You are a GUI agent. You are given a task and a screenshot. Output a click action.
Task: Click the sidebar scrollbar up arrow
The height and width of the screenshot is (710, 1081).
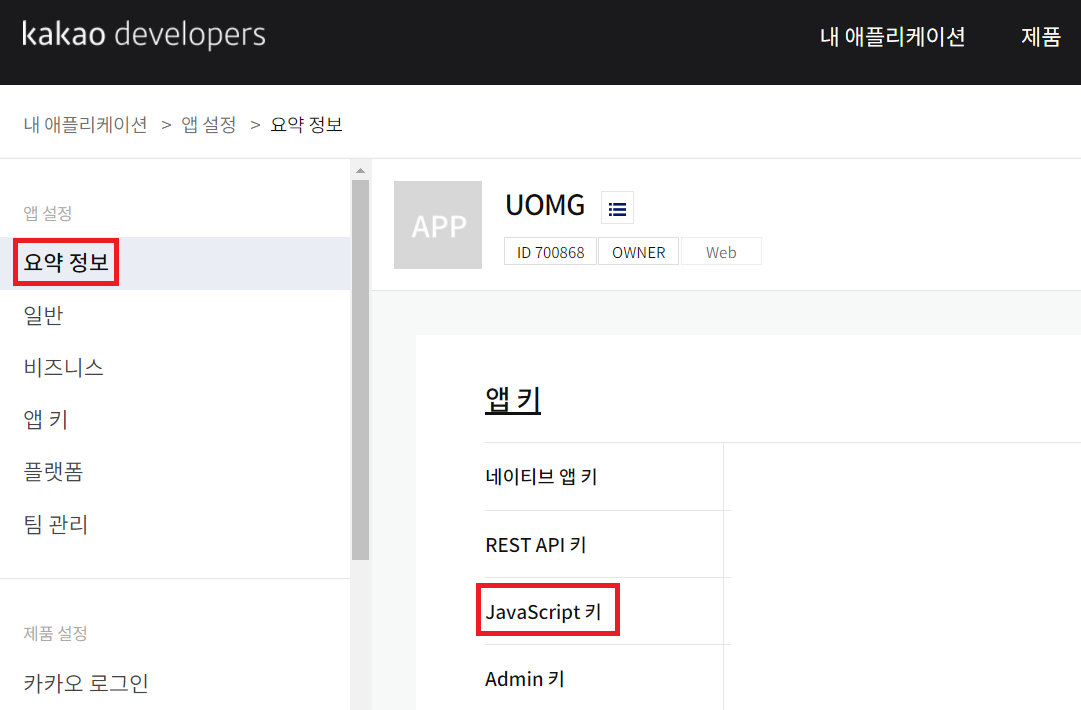[x=360, y=170]
